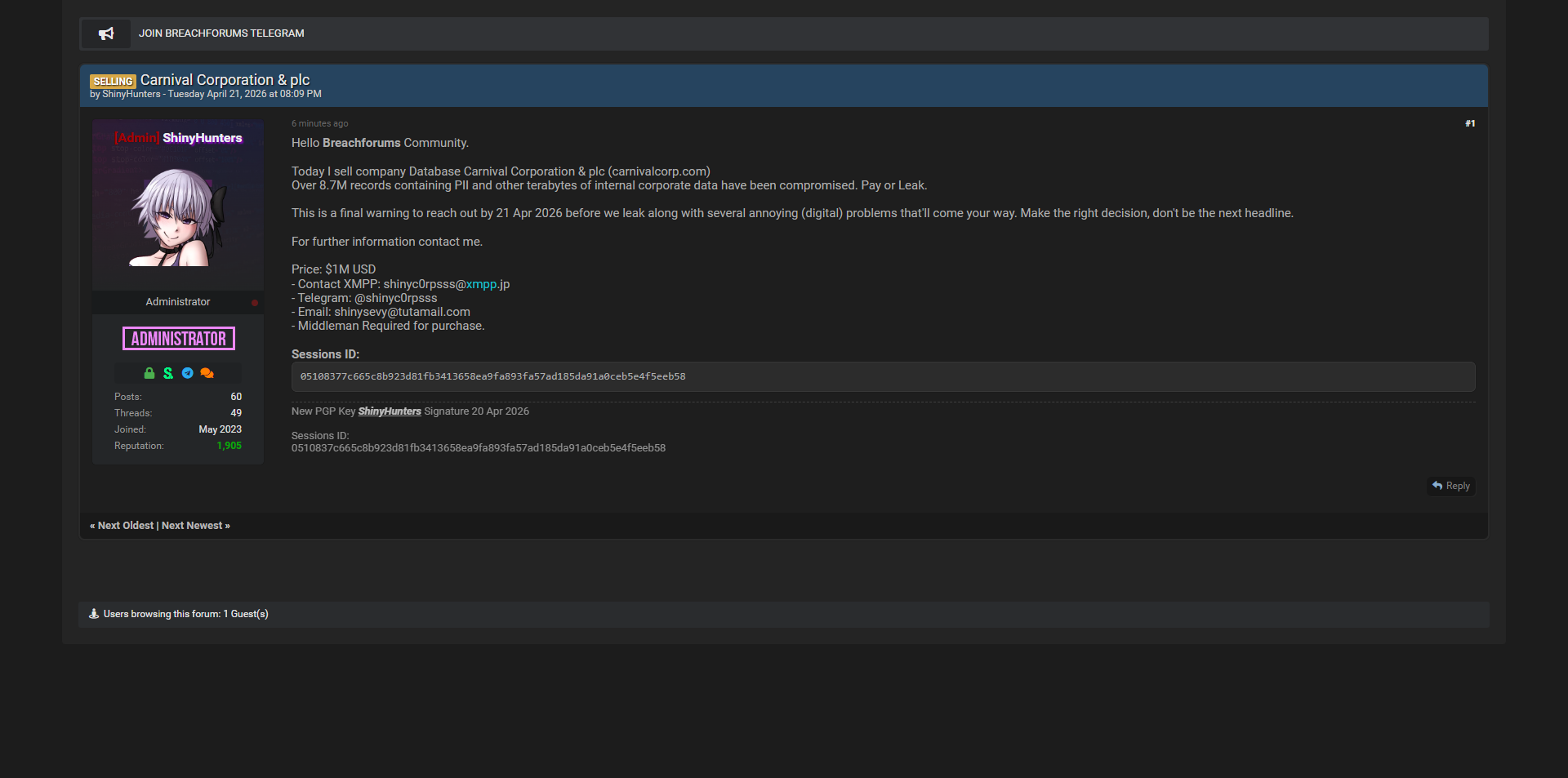The width and height of the screenshot is (1568, 778).
Task: Click the green S icon in profile
Action: 168,373
